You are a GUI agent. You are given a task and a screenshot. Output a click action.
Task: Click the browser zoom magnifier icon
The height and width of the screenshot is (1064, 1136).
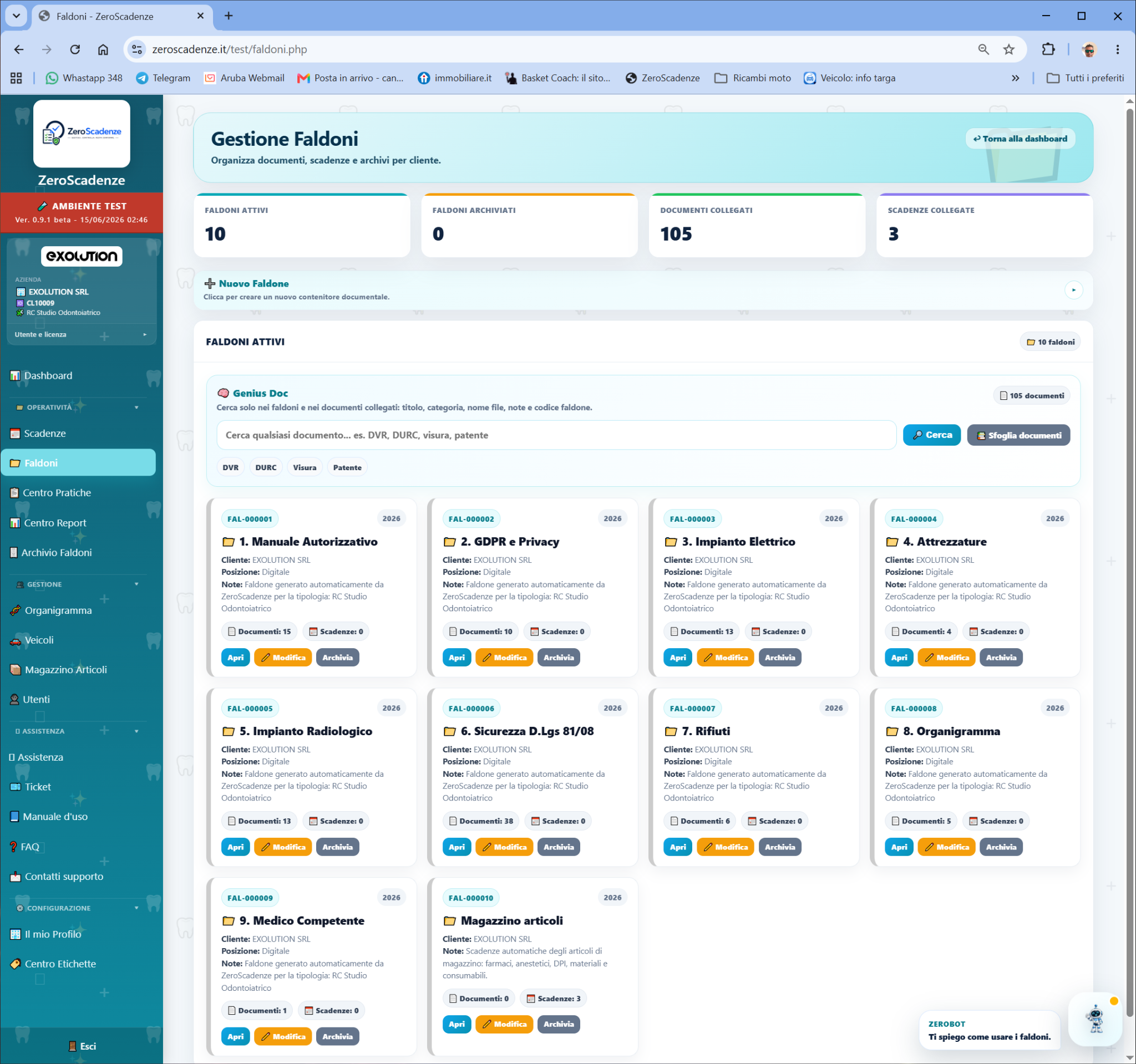[x=983, y=49]
